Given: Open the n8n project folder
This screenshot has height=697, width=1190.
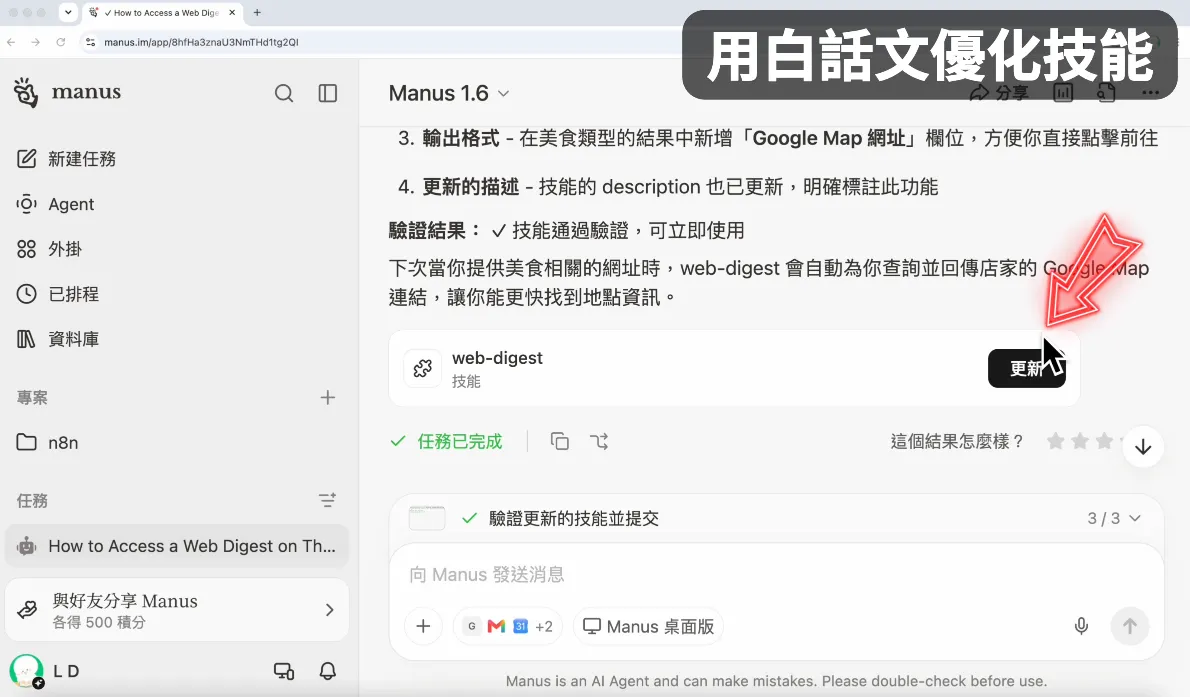Looking at the screenshot, I should tap(47, 443).
